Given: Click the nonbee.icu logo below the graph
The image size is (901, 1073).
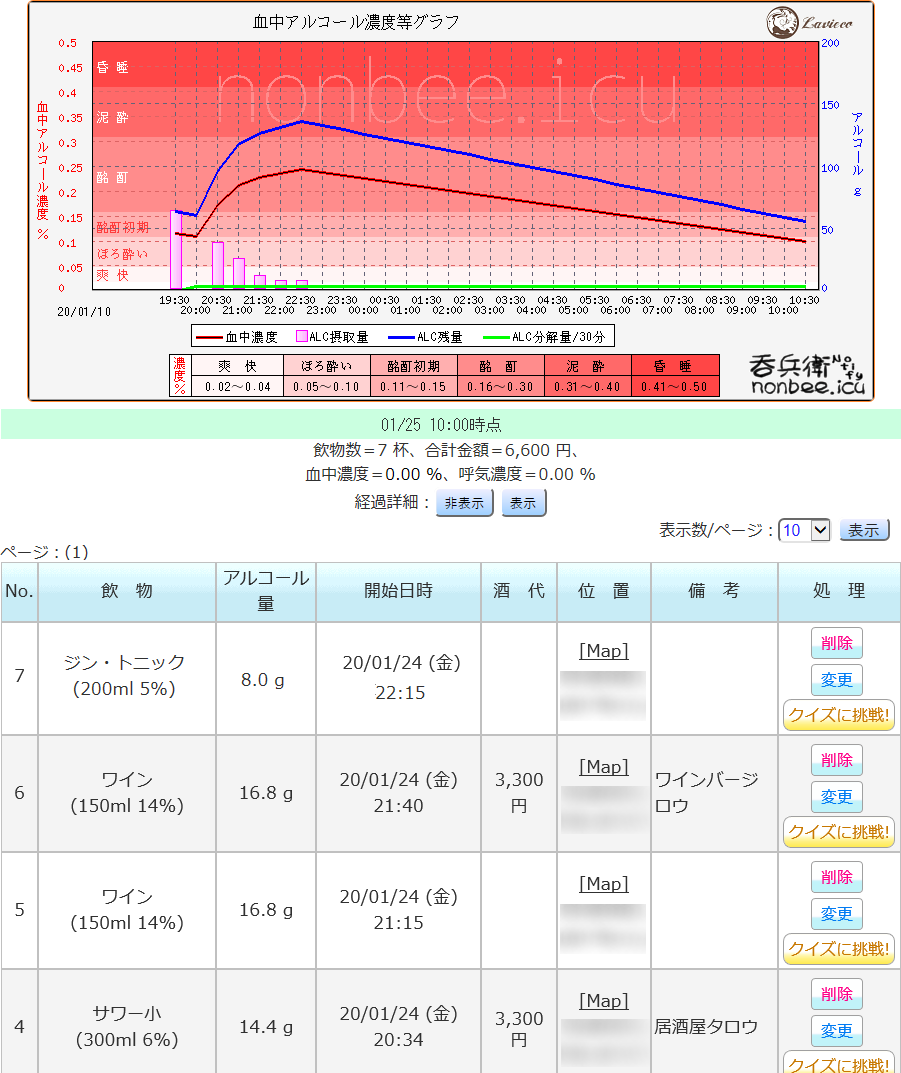Looking at the screenshot, I should coord(807,374).
